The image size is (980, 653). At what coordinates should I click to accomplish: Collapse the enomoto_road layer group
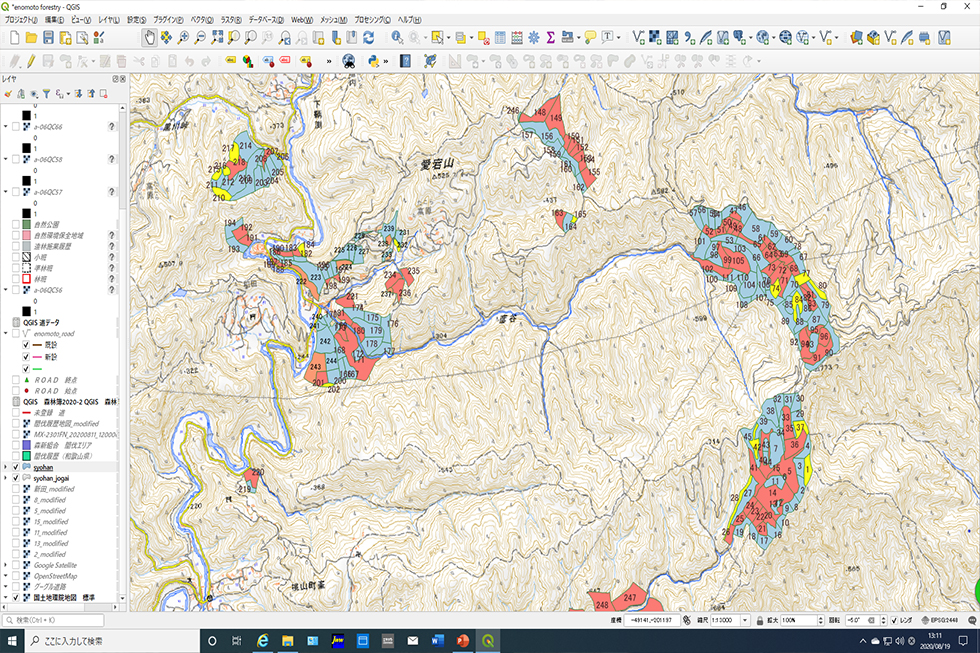pyautogui.click(x=6, y=333)
